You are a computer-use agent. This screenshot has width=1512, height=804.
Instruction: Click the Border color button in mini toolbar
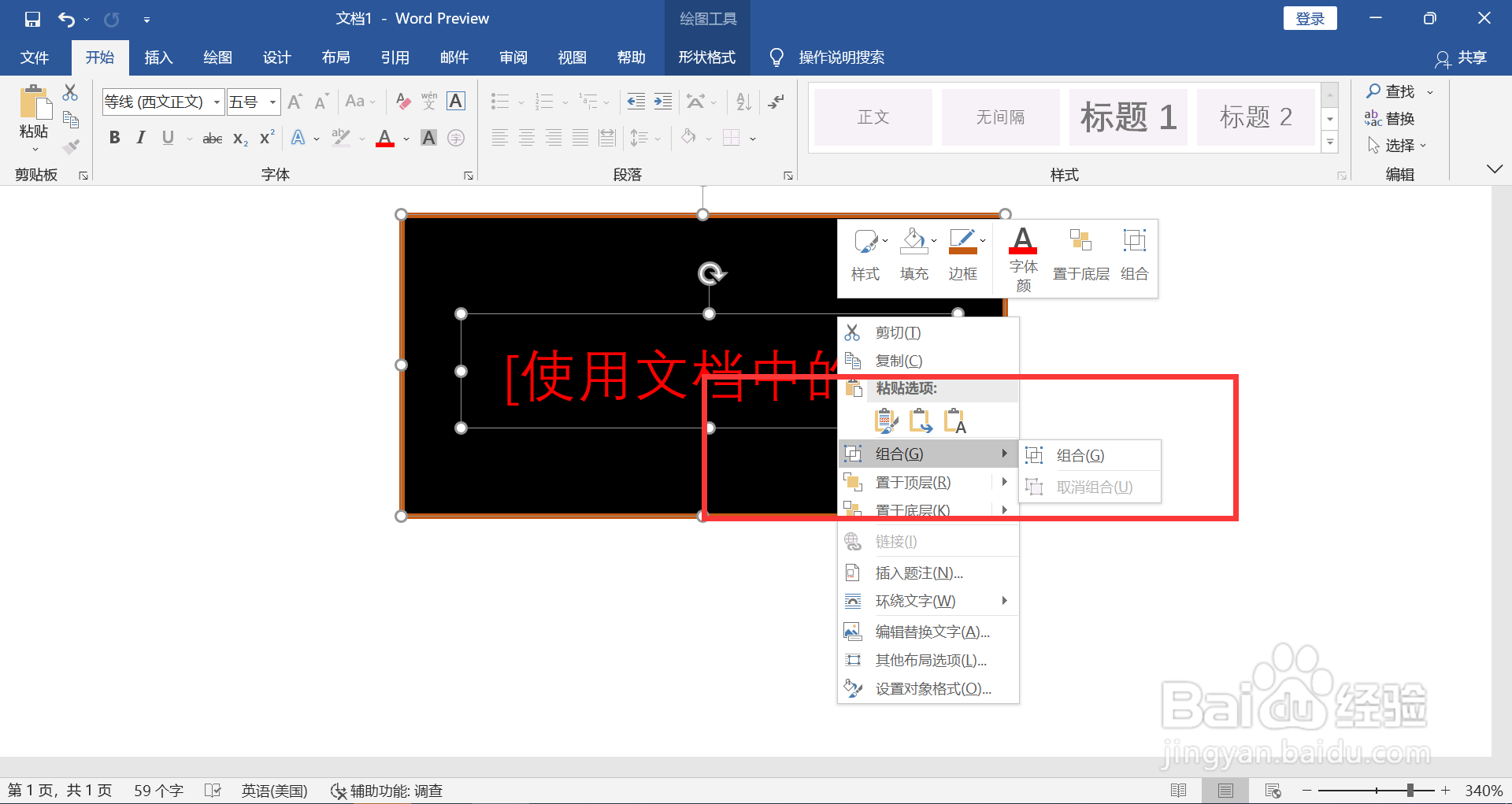click(x=963, y=254)
